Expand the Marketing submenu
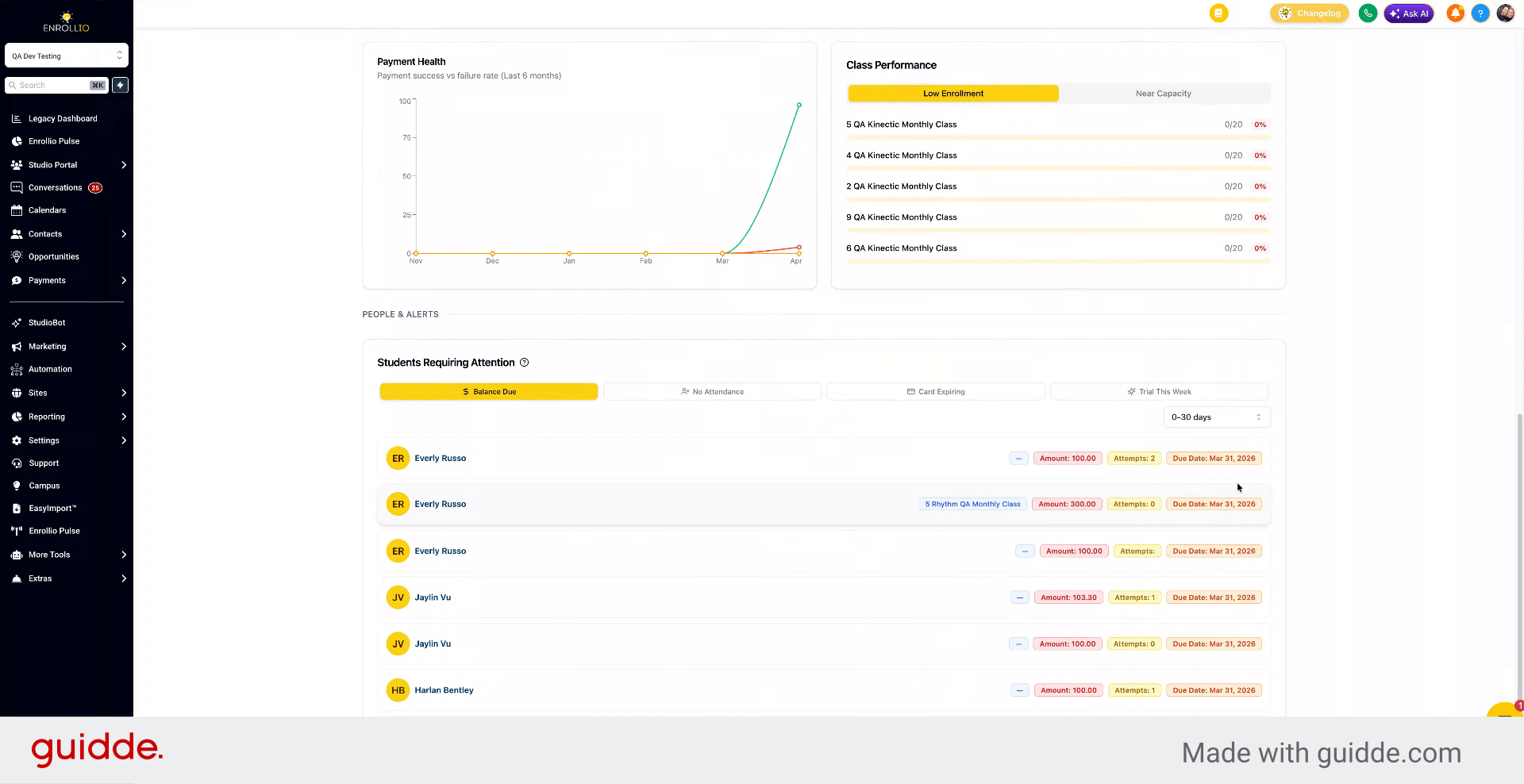Viewport: 1524px width, 784px height. click(124, 347)
